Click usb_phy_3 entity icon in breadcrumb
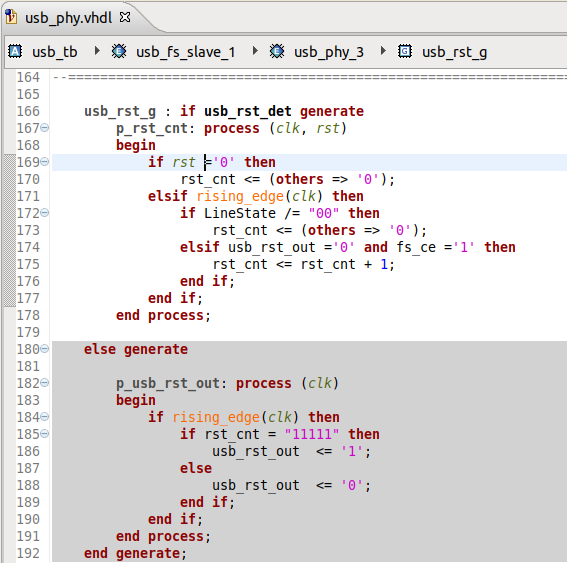 (x=277, y=51)
